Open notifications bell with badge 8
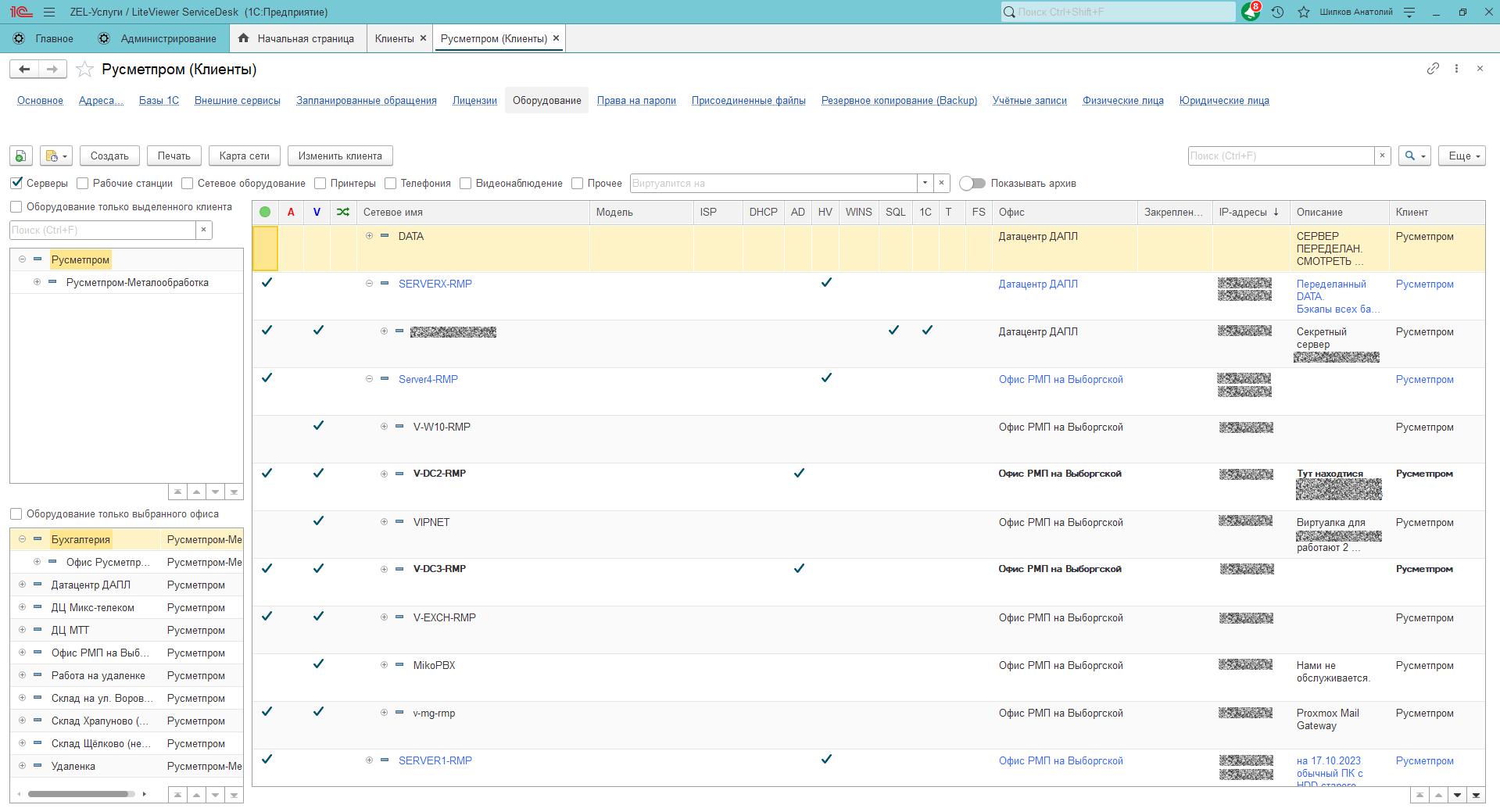This screenshot has height=812, width=1500. (1251, 12)
